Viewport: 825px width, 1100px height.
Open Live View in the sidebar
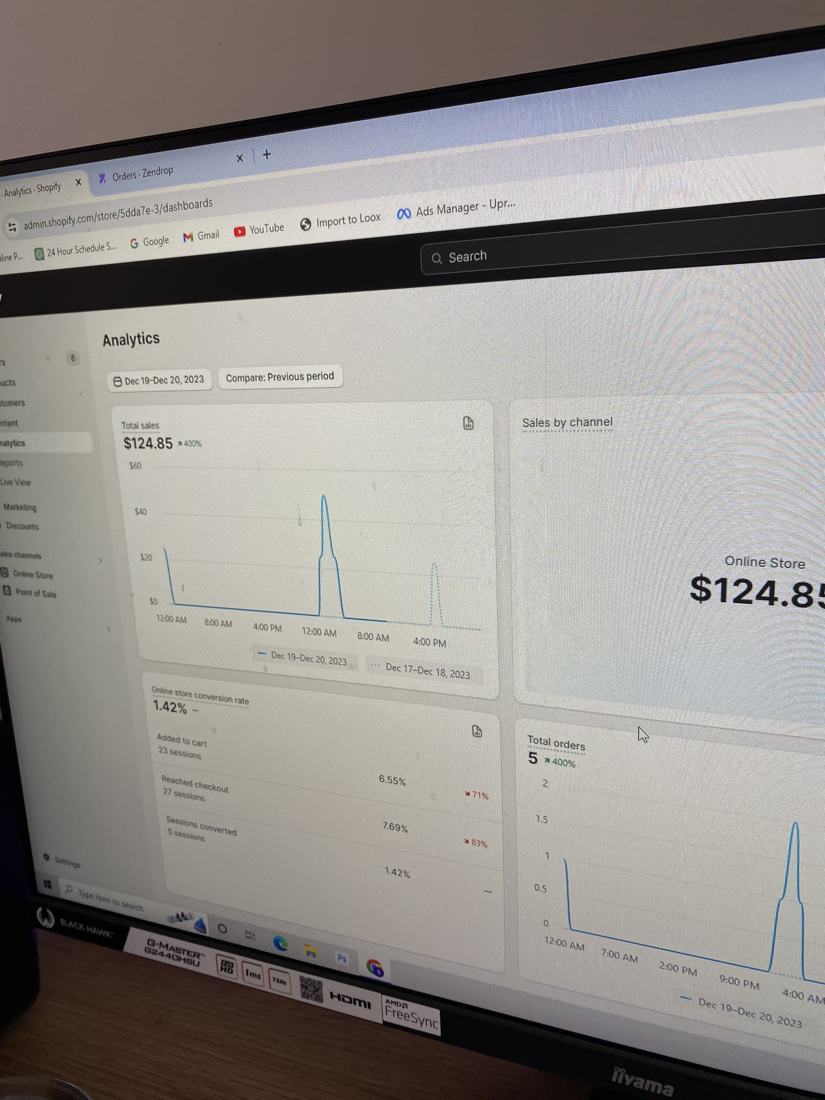(x=15, y=482)
